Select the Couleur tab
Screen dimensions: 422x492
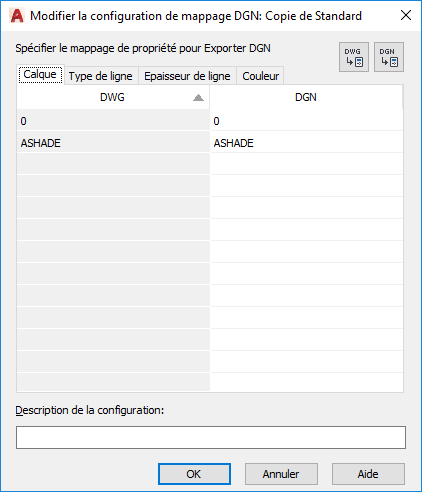[260, 76]
